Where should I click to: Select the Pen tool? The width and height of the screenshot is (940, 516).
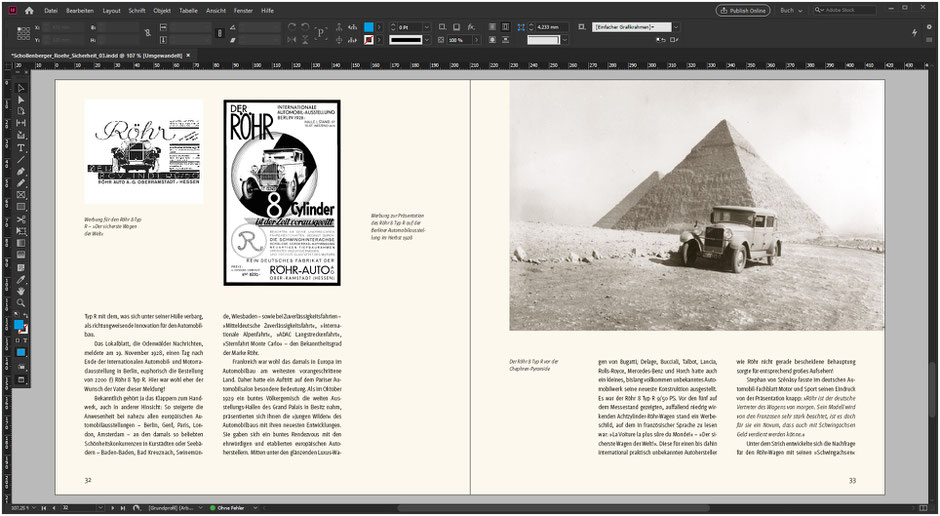pos(21,171)
